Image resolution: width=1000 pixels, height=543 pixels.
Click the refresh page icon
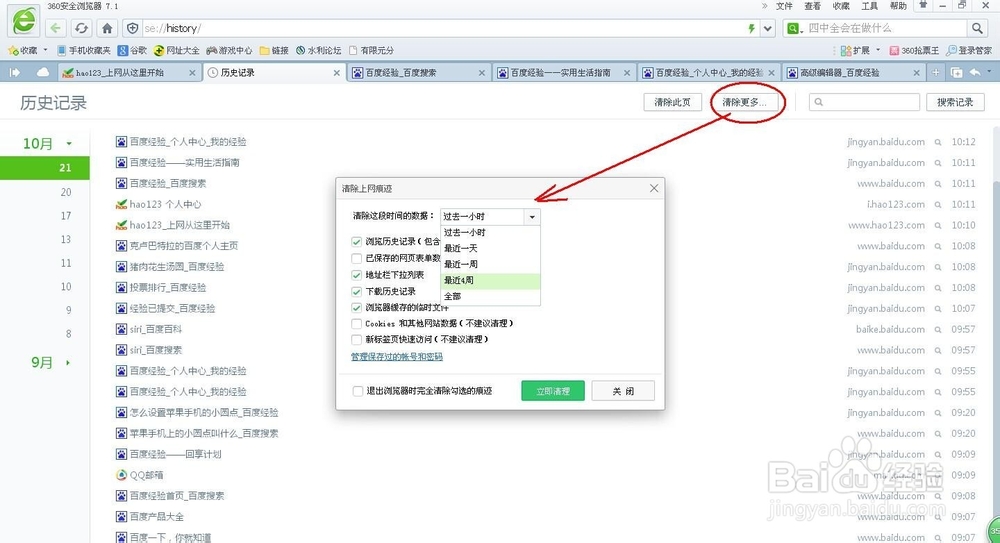tap(81, 28)
